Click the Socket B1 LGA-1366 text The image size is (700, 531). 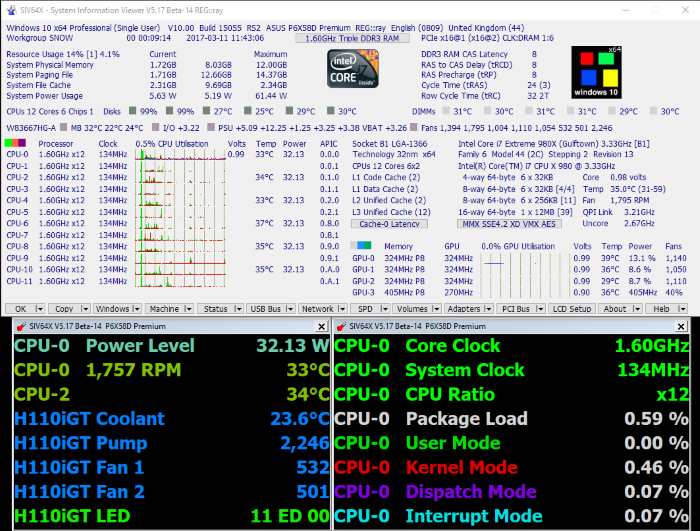point(389,144)
